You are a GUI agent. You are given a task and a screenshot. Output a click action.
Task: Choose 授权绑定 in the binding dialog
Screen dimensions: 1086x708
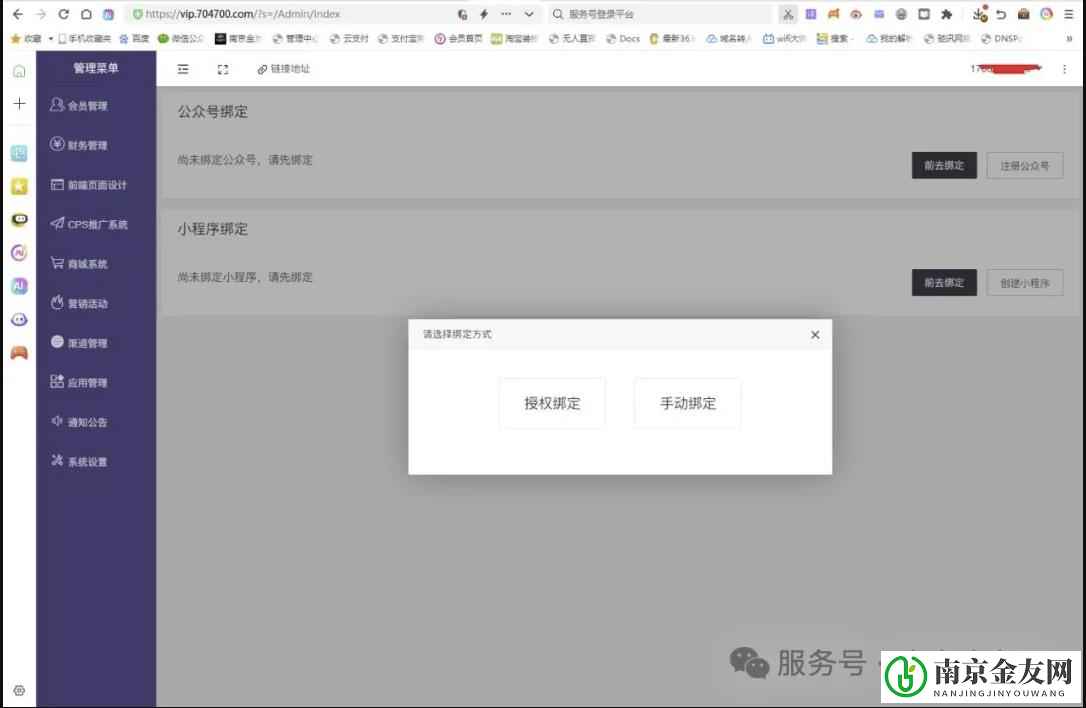coord(552,402)
